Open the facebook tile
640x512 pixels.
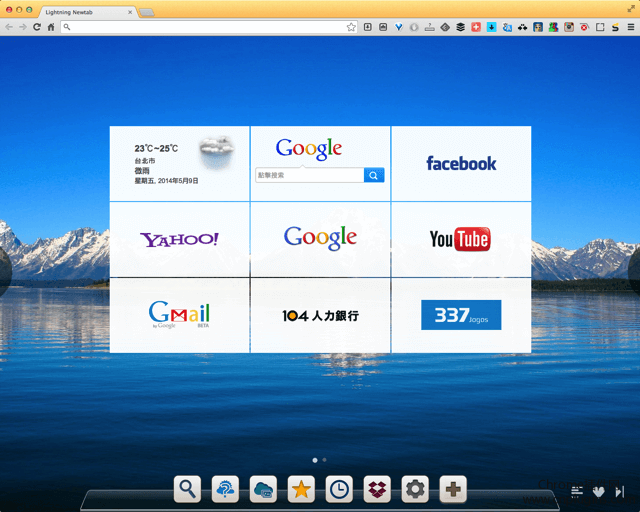tap(461, 164)
